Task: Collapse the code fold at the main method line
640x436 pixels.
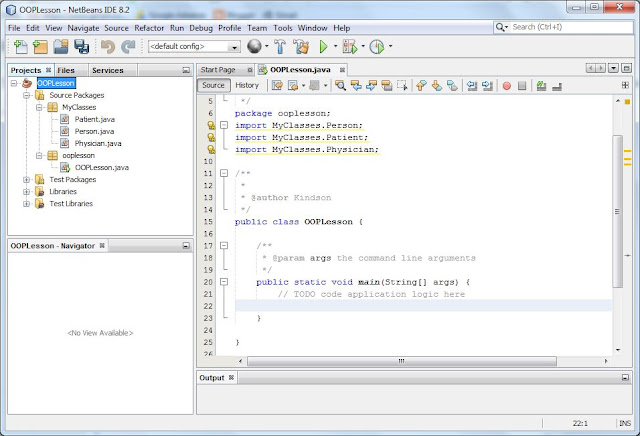Action: tap(224, 282)
